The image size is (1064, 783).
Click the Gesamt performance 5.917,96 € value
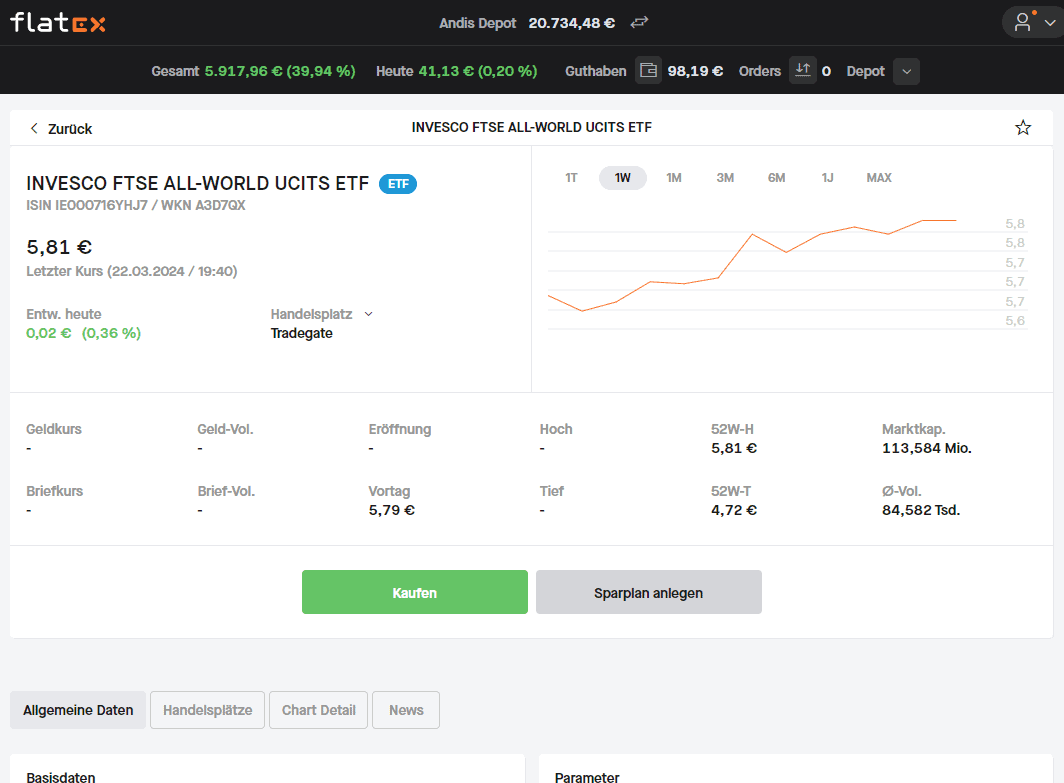click(x=280, y=71)
